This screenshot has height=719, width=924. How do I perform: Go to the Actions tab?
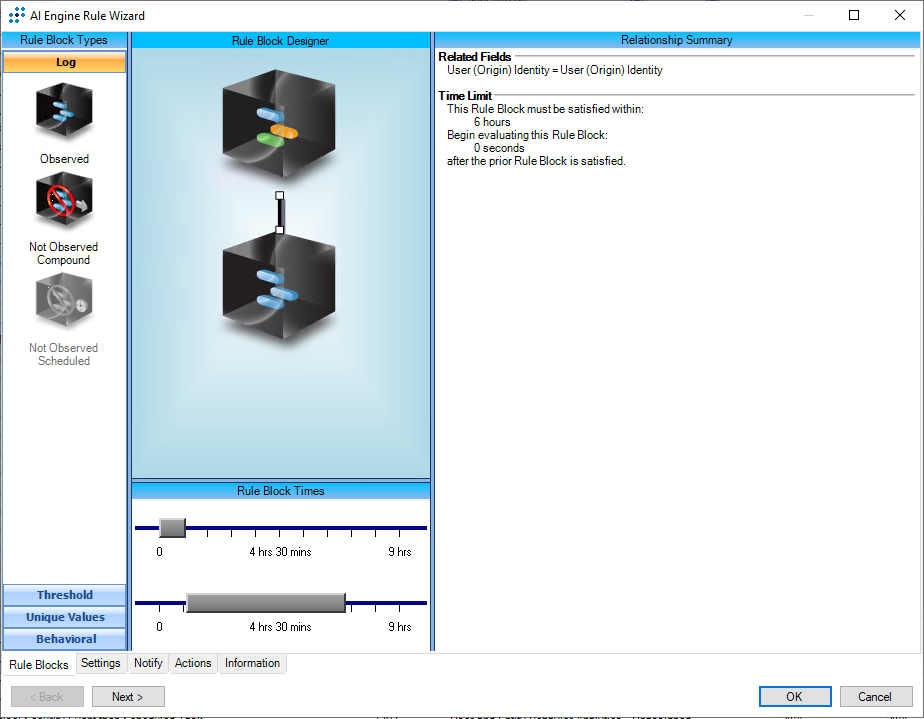click(193, 663)
